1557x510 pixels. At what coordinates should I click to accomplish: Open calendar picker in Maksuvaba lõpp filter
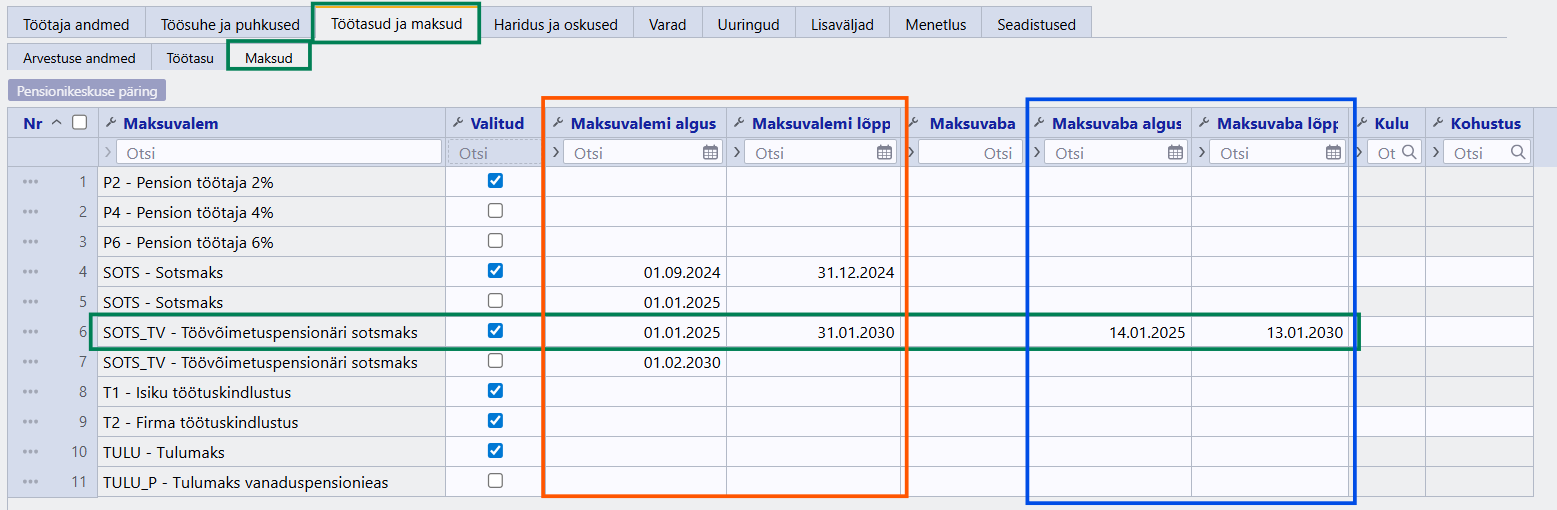coord(1333,153)
